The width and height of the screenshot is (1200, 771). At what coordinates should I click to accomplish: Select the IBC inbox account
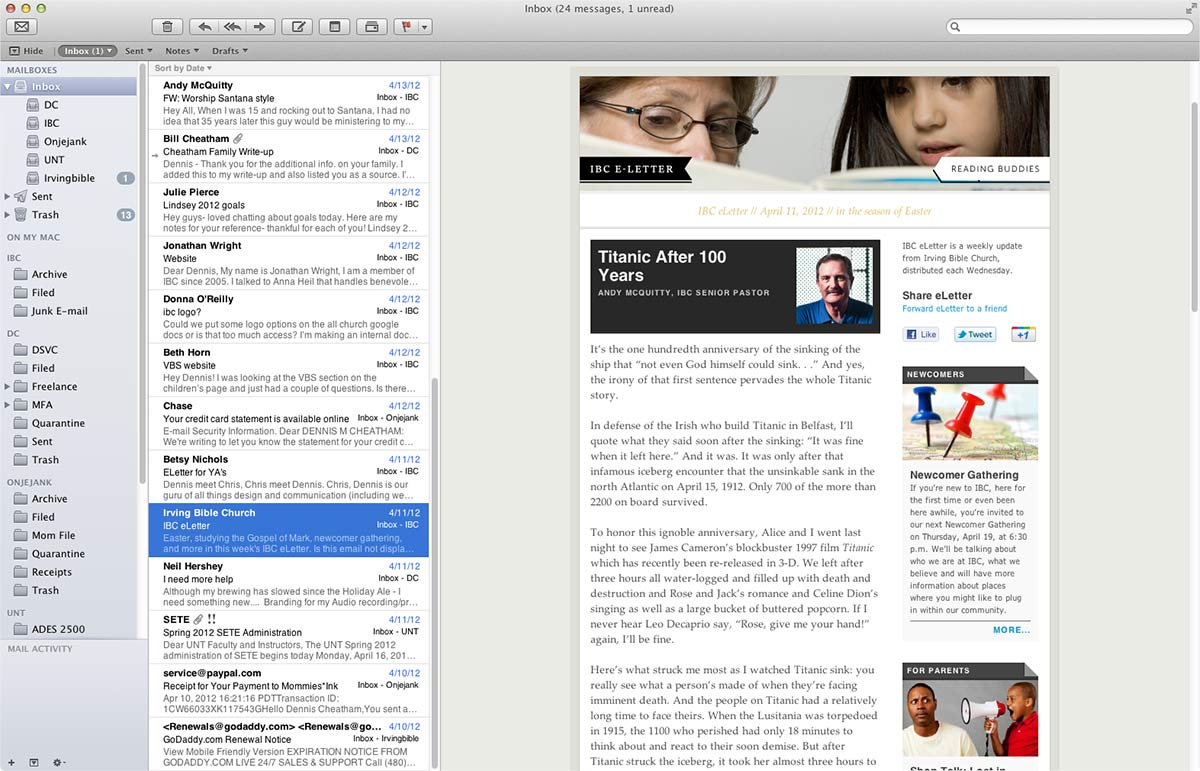point(51,123)
